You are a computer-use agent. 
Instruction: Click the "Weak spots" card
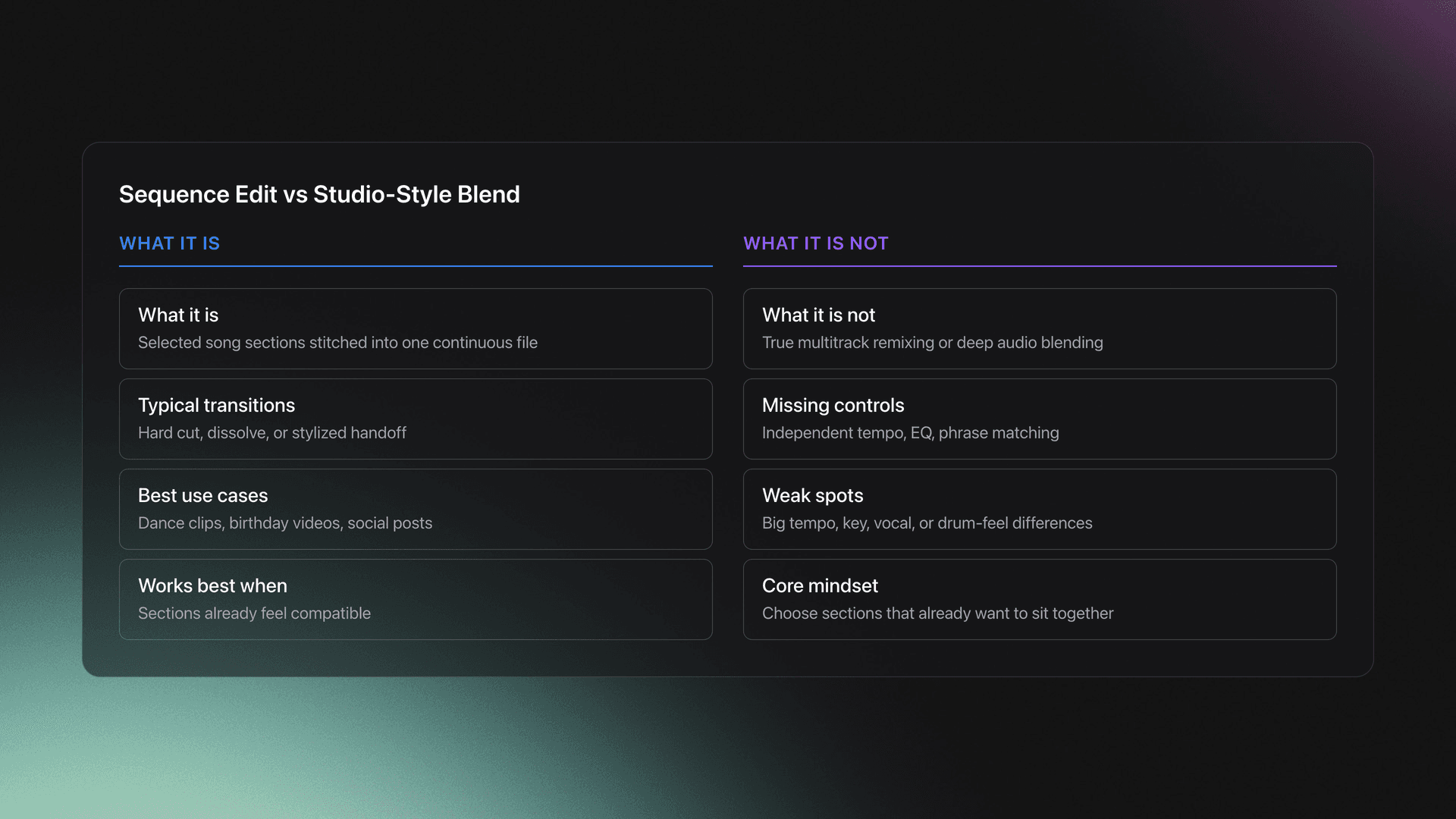pos(1040,509)
